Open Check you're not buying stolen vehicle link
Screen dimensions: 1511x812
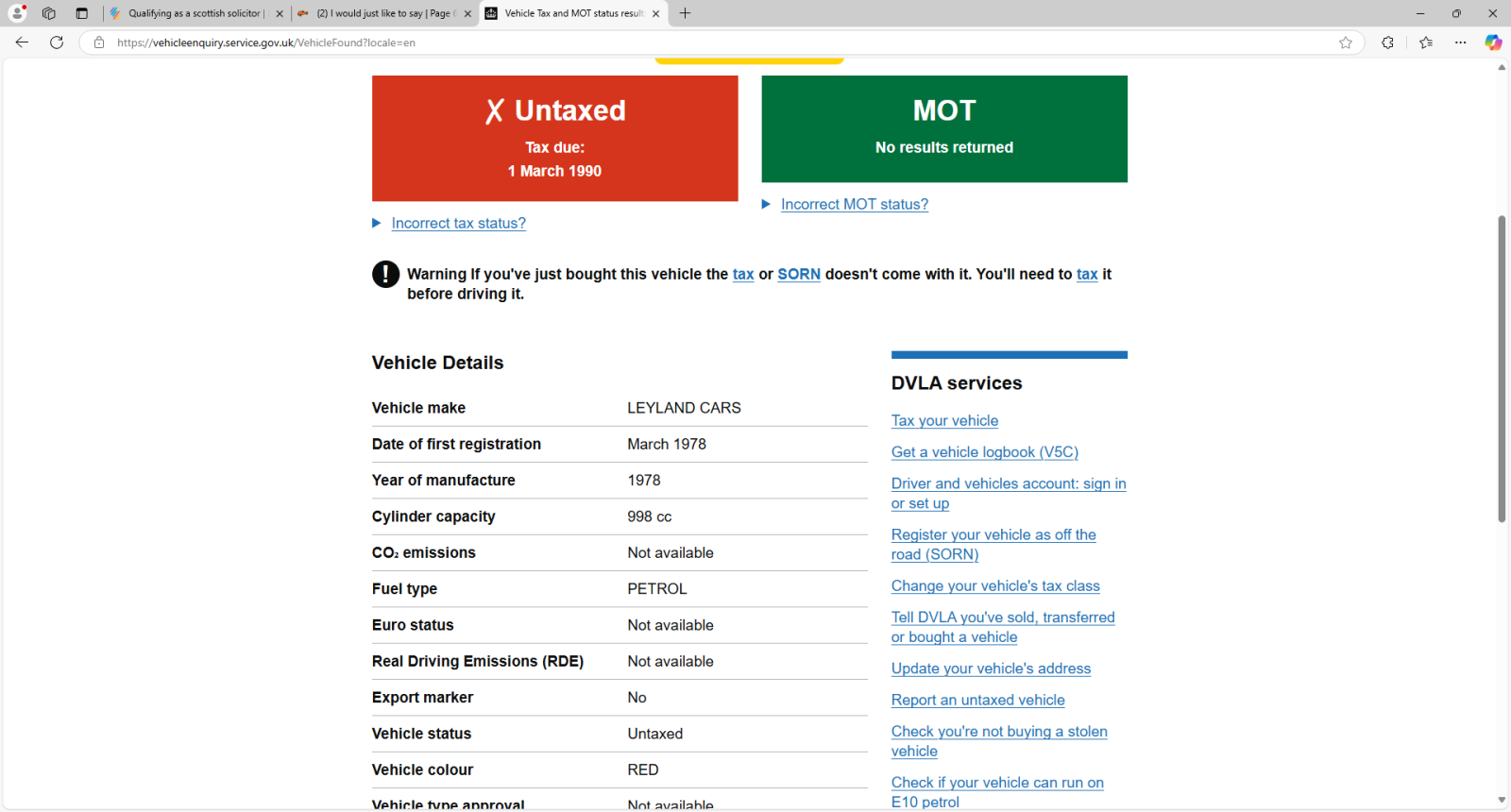coord(999,741)
